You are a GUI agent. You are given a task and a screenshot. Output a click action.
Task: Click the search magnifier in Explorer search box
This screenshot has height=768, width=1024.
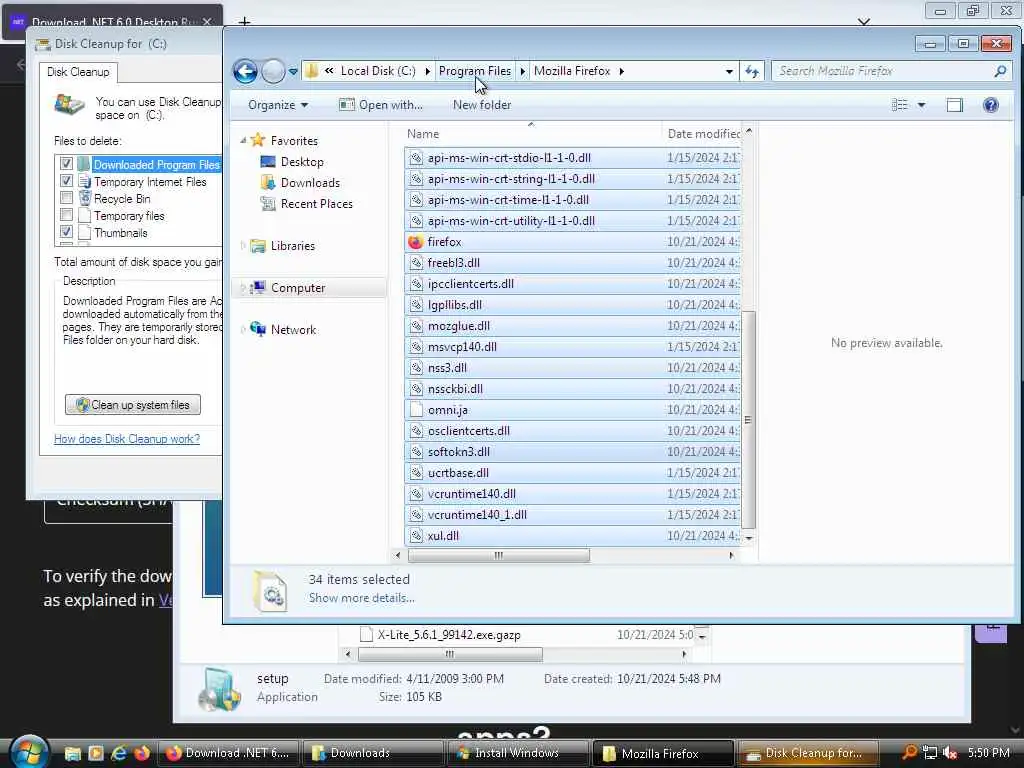pos(1000,71)
